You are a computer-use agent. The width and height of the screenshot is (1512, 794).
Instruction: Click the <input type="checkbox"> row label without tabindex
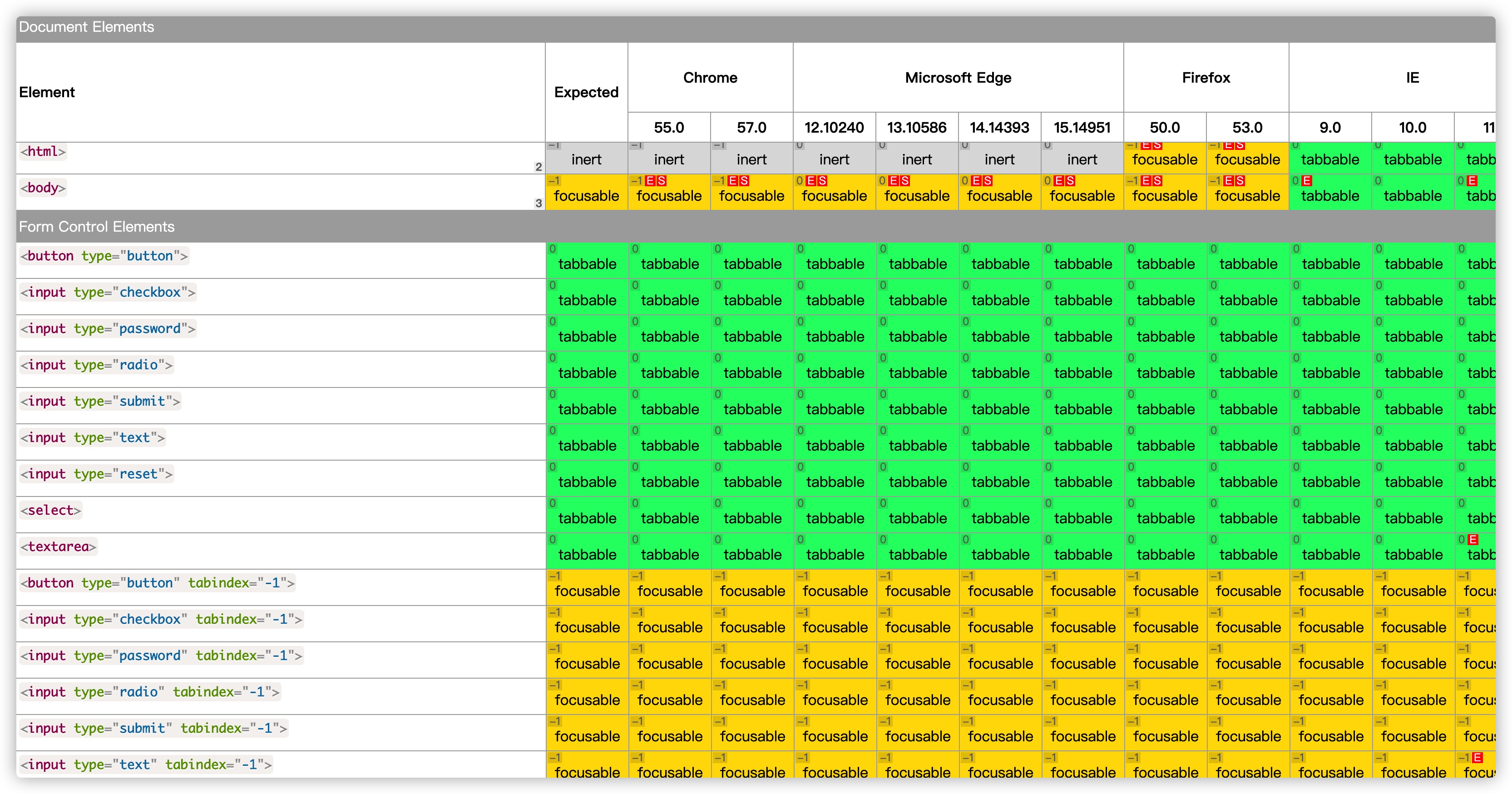click(x=108, y=293)
